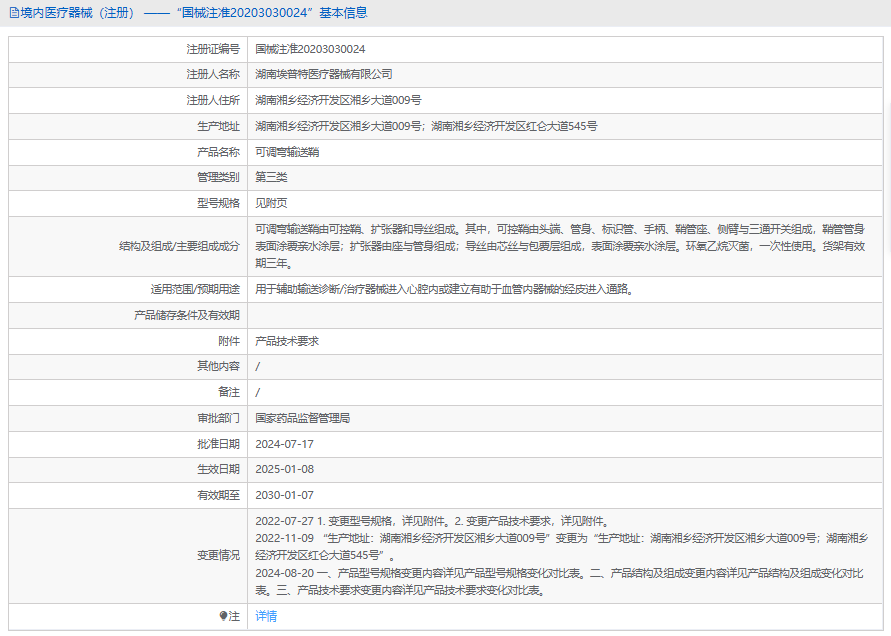Select effective date 2025-01-08
The image size is (891, 636).
(284, 469)
